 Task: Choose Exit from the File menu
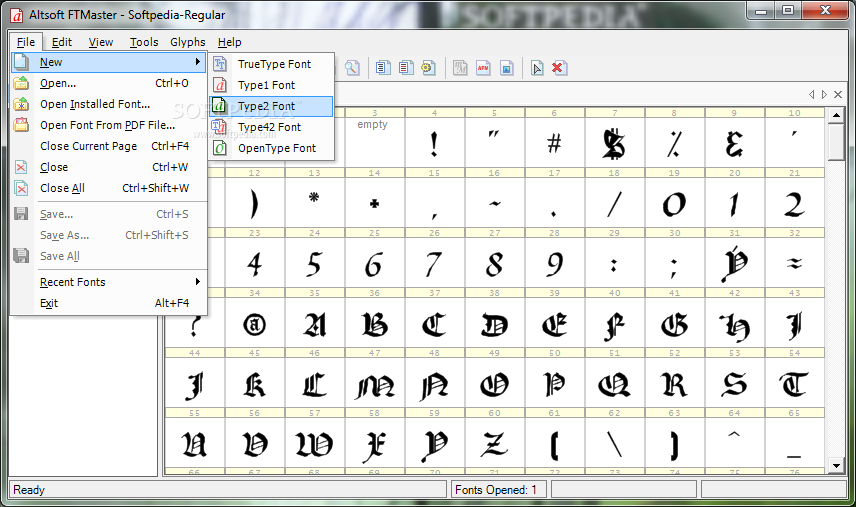[x=109, y=303]
